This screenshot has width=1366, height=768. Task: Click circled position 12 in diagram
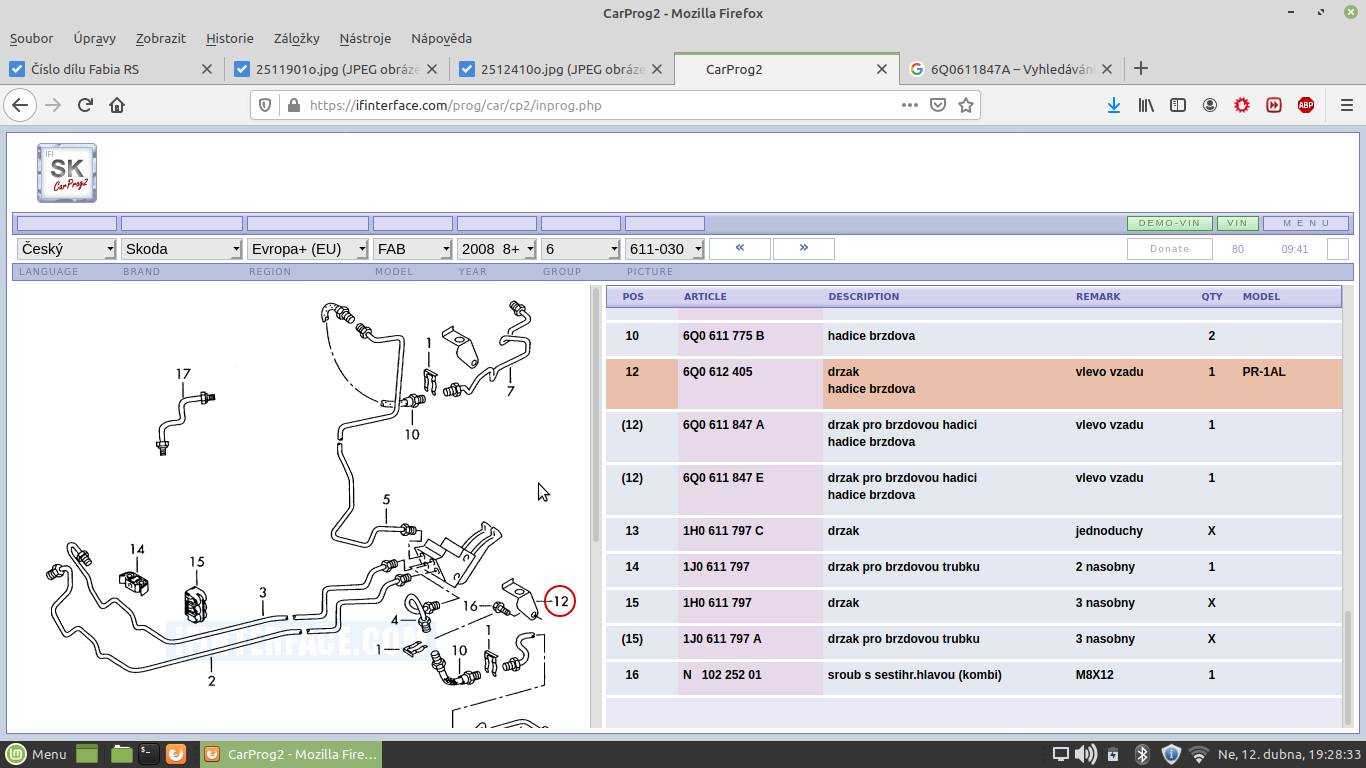pyautogui.click(x=560, y=601)
